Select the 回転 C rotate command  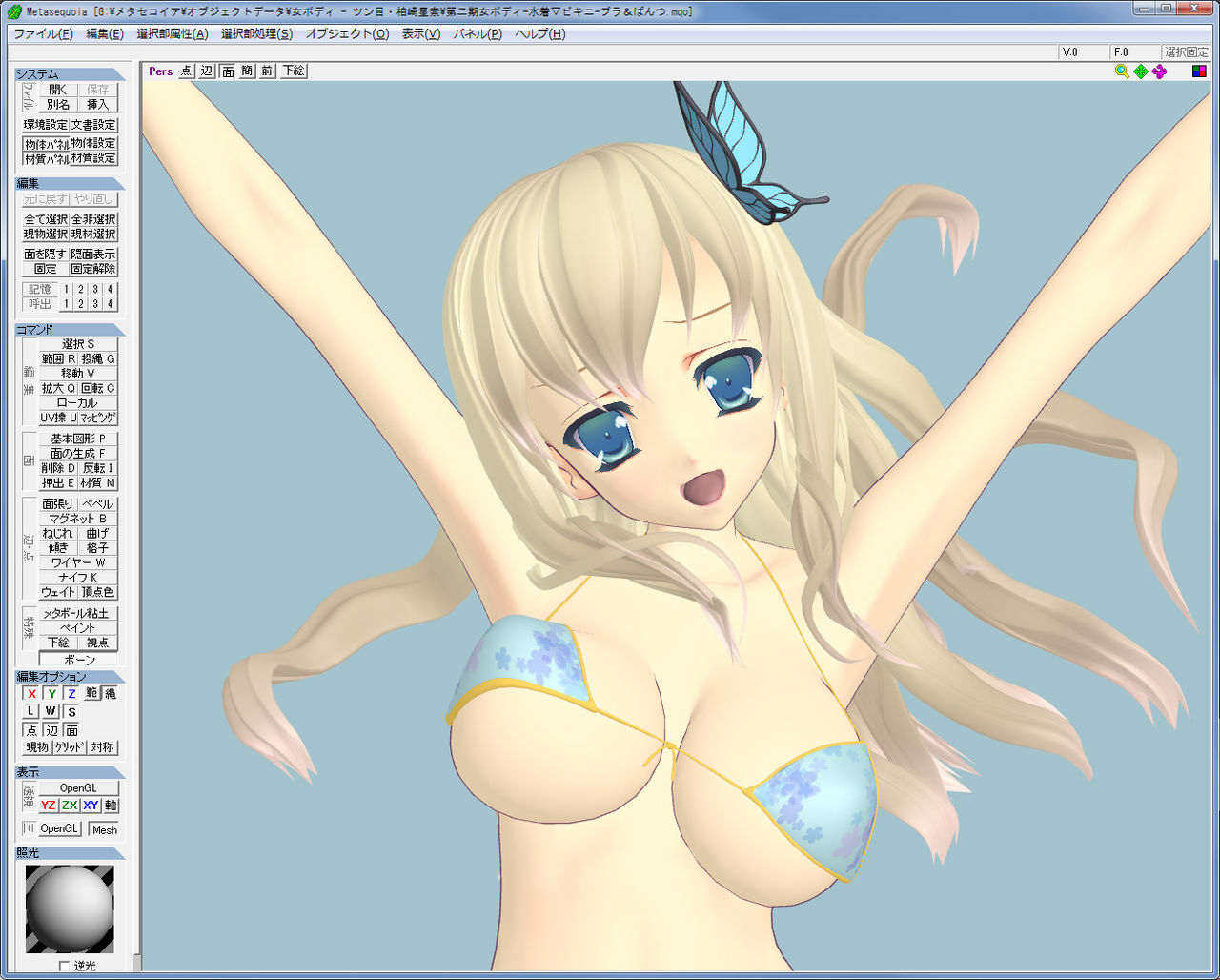(98, 389)
